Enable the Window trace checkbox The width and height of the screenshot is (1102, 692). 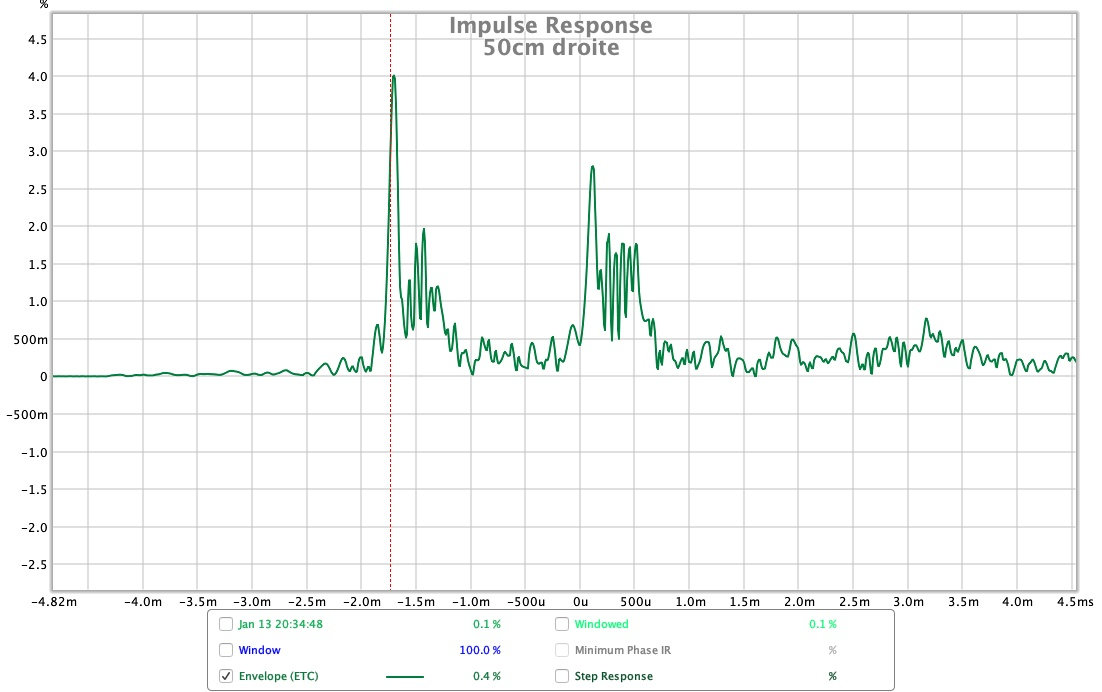click(x=226, y=650)
